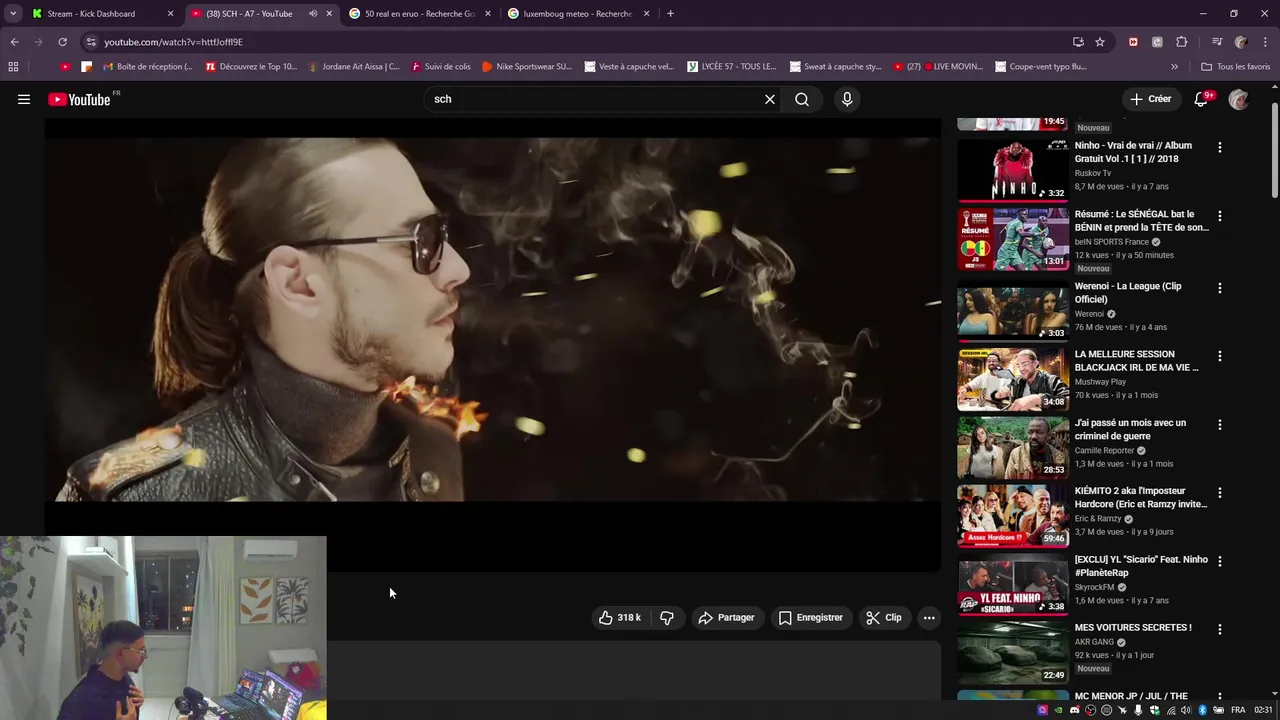Click the address bar URL
The height and width of the screenshot is (720, 1280).
[x=173, y=42]
